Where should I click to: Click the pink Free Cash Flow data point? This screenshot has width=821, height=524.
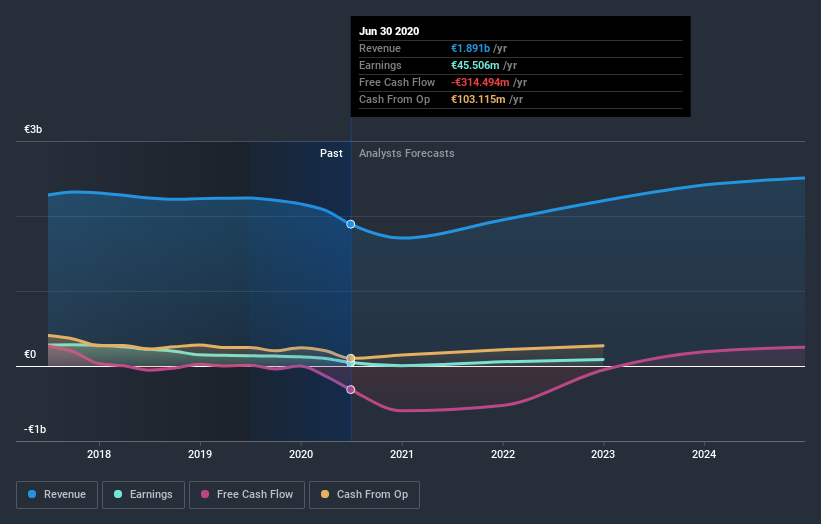pyautogui.click(x=351, y=389)
